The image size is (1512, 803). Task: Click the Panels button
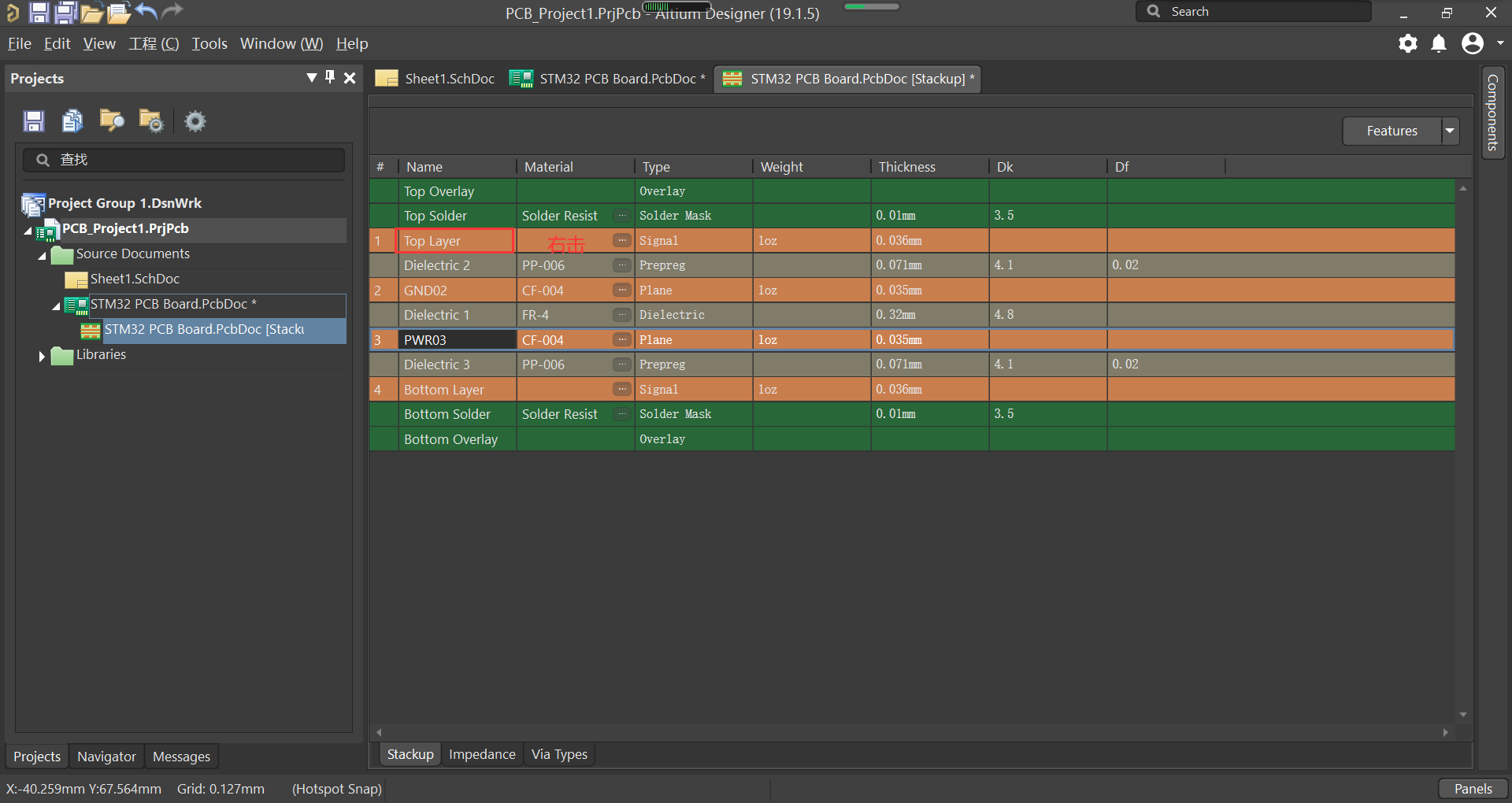pyautogui.click(x=1473, y=789)
